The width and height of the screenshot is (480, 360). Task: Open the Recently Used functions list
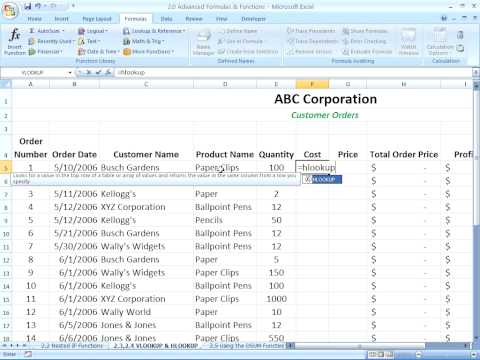51,41
